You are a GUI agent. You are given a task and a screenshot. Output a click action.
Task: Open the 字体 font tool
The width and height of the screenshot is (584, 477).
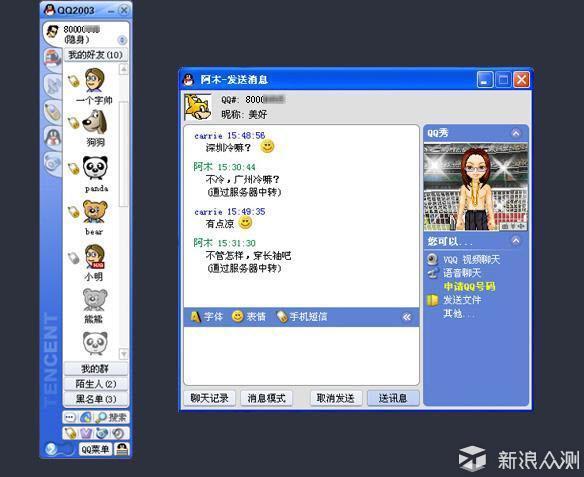tap(207, 317)
